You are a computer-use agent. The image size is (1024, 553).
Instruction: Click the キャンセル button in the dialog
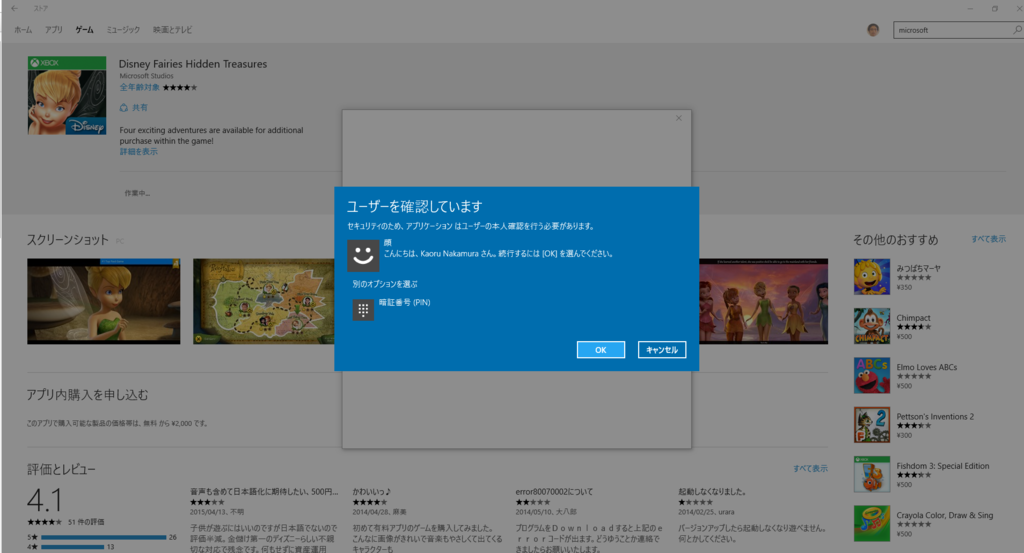click(662, 350)
